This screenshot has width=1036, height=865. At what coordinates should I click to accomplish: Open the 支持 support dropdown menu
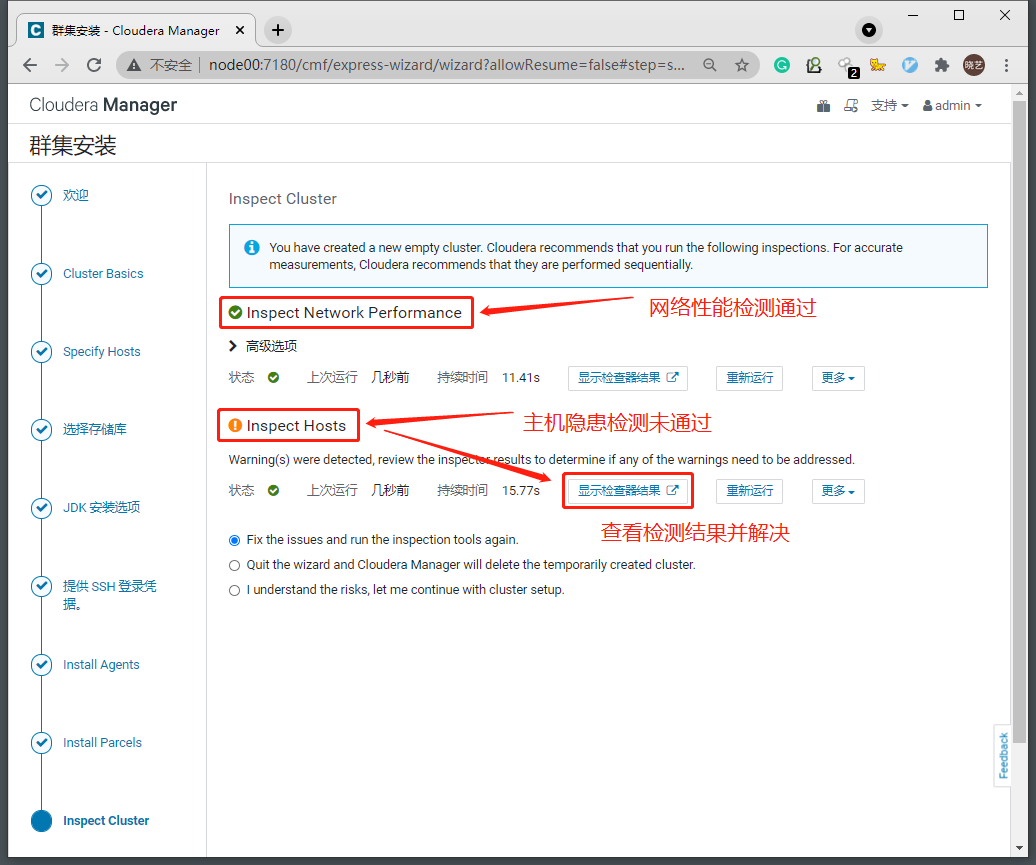tap(889, 106)
